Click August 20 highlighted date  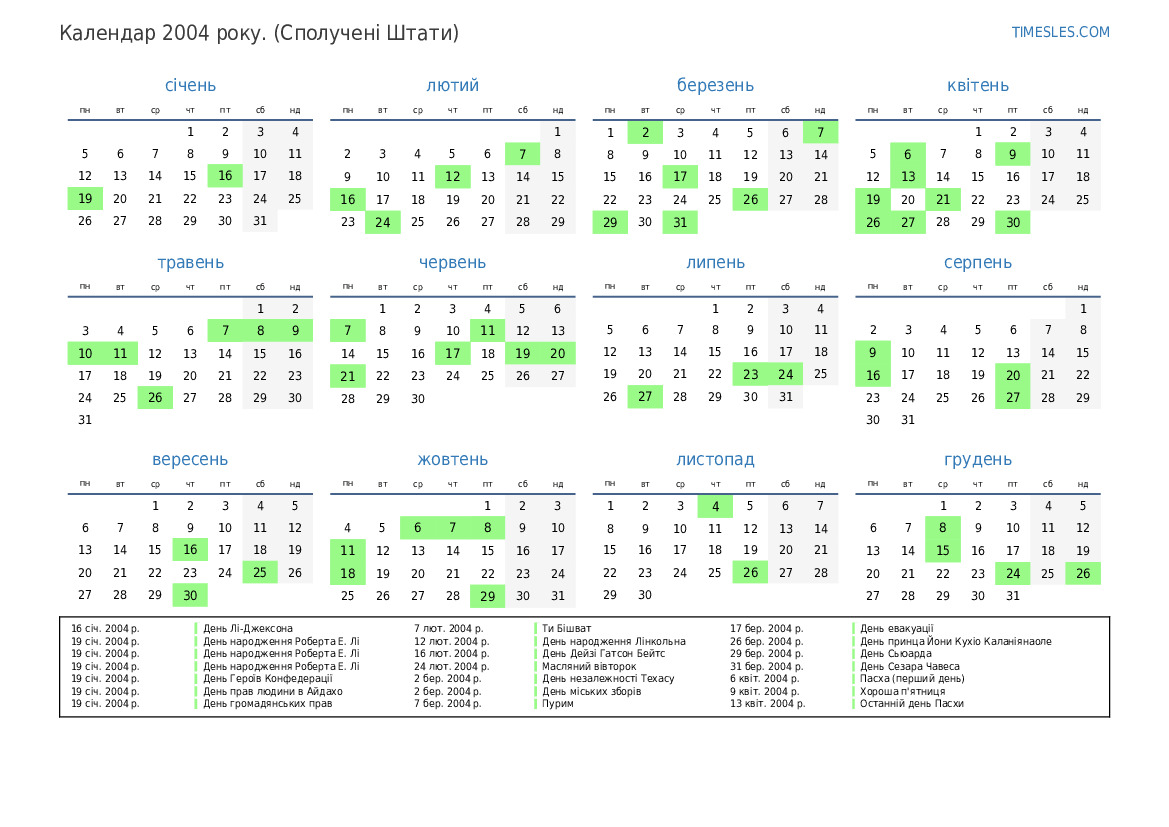tap(1012, 375)
